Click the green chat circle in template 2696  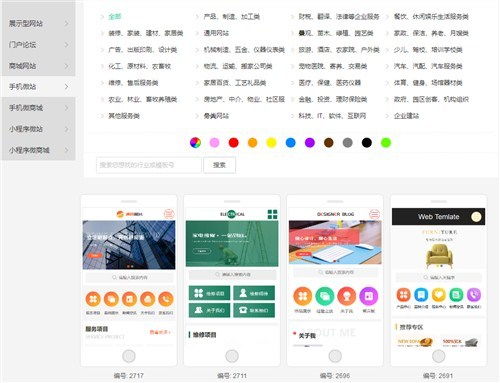[325, 296]
